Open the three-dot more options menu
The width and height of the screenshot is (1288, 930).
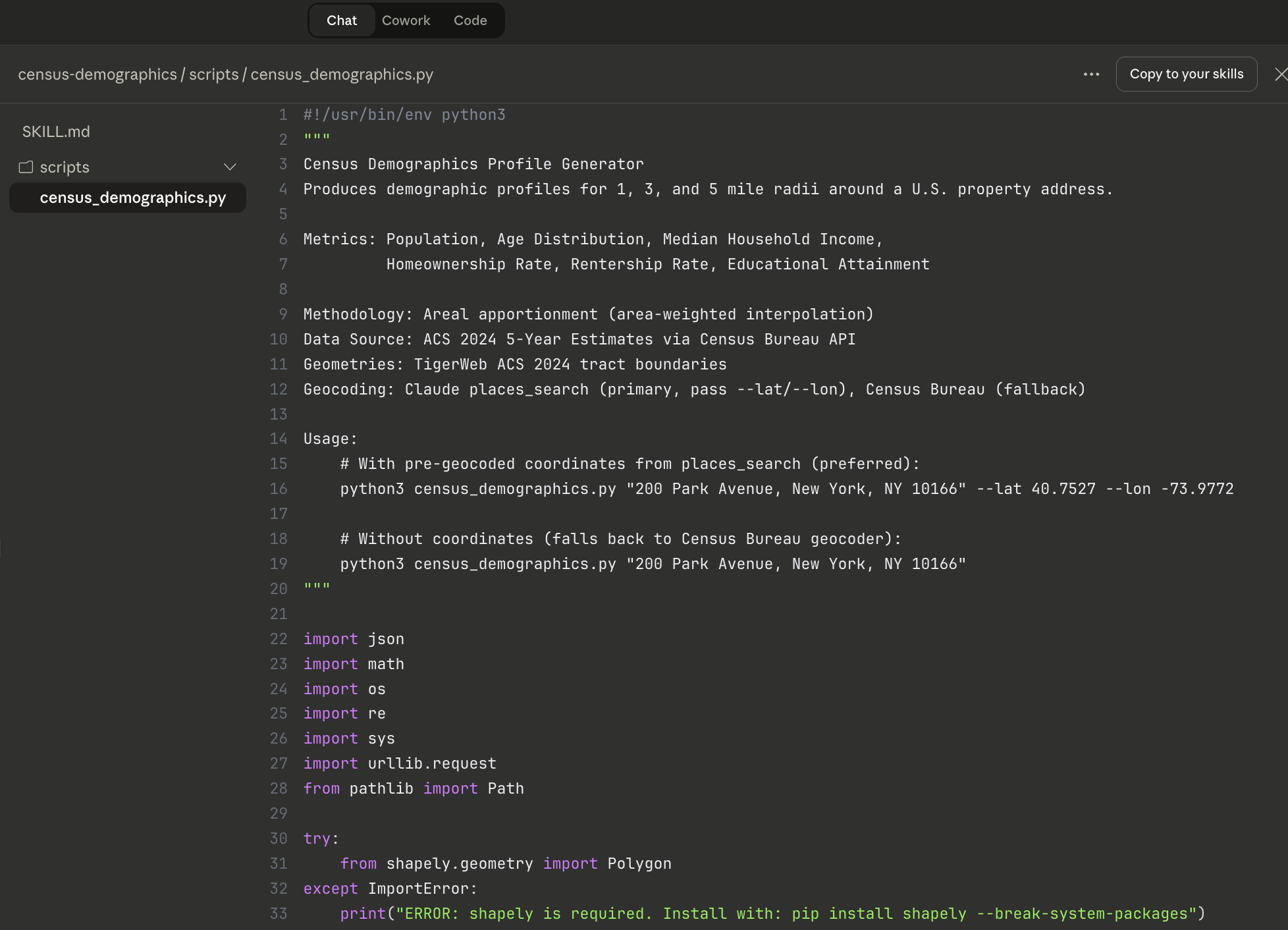point(1091,74)
